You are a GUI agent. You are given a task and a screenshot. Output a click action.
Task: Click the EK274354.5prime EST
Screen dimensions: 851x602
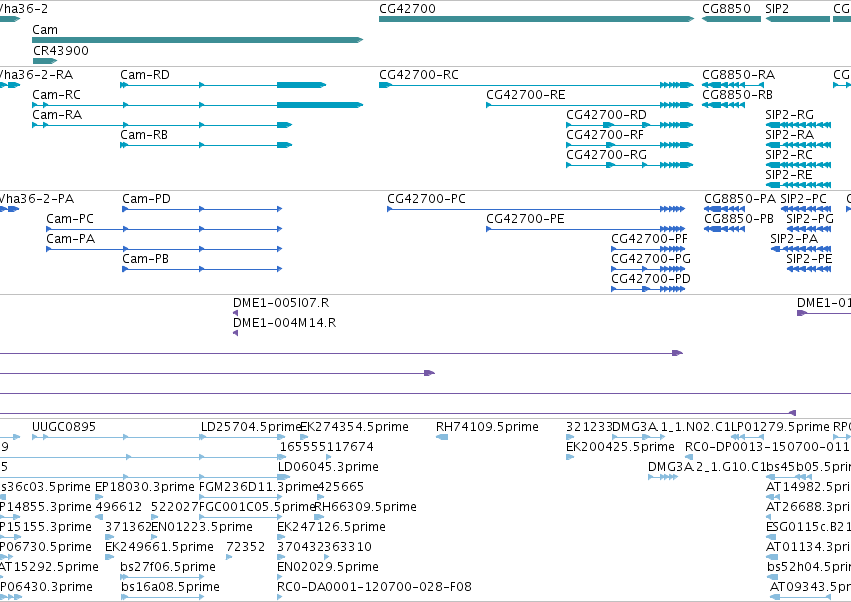(304, 437)
